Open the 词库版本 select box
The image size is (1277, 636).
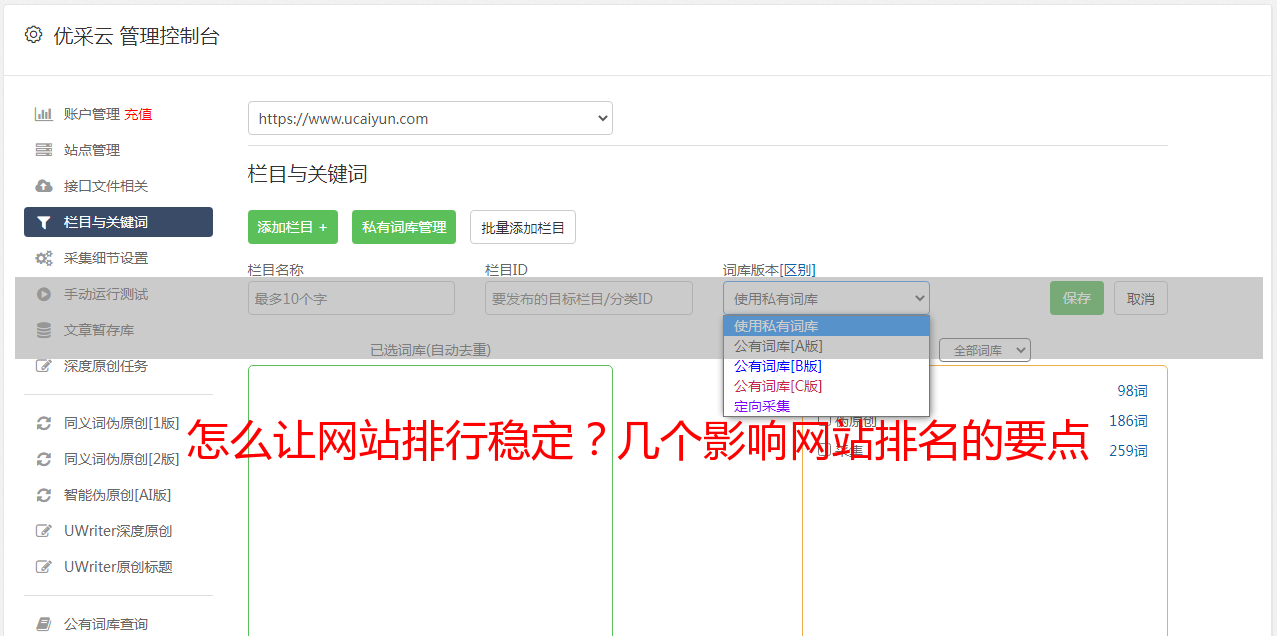point(826,298)
